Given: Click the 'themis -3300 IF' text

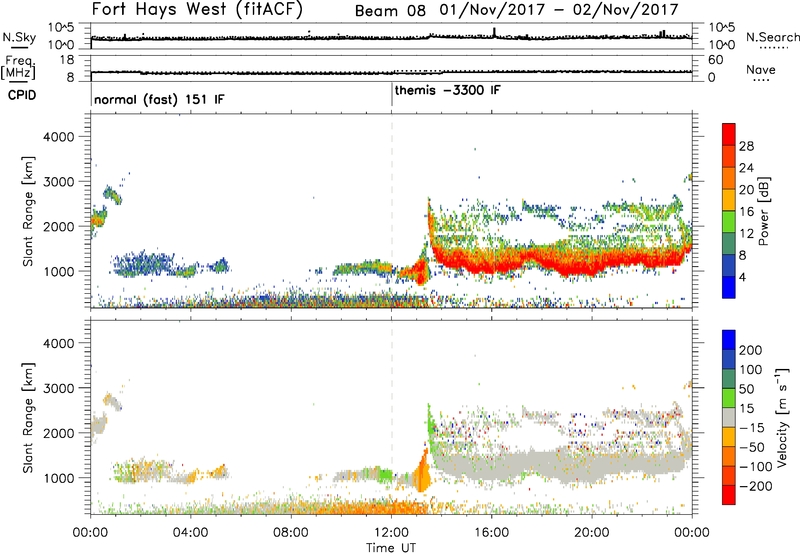Looking at the screenshot, I should pos(447,90).
